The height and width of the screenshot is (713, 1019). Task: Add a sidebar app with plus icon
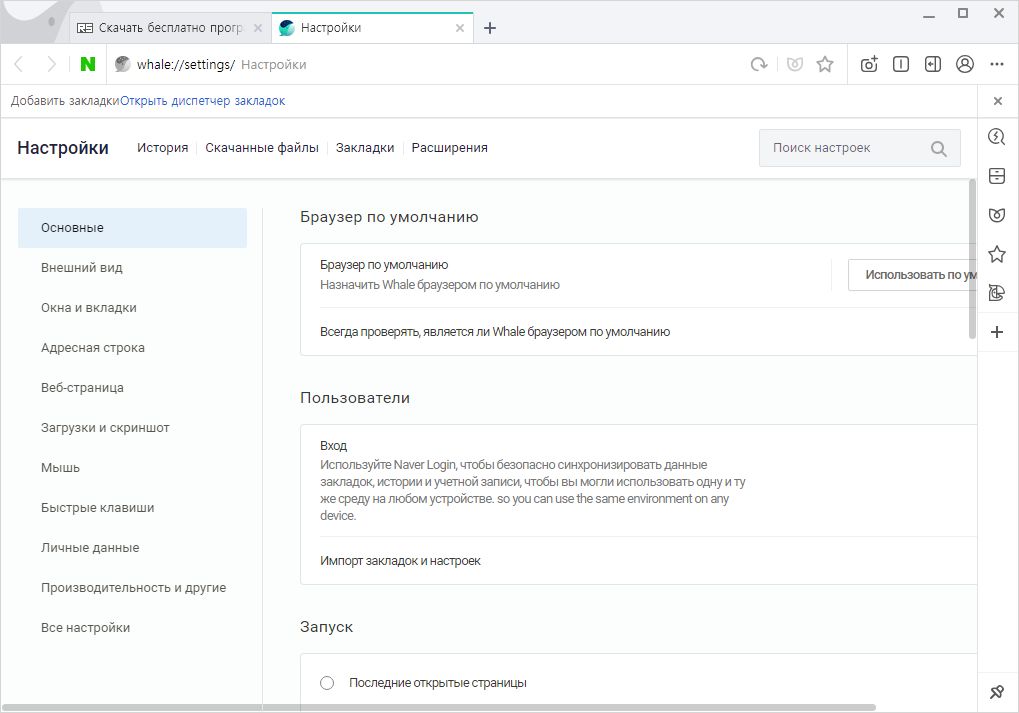pos(997,332)
